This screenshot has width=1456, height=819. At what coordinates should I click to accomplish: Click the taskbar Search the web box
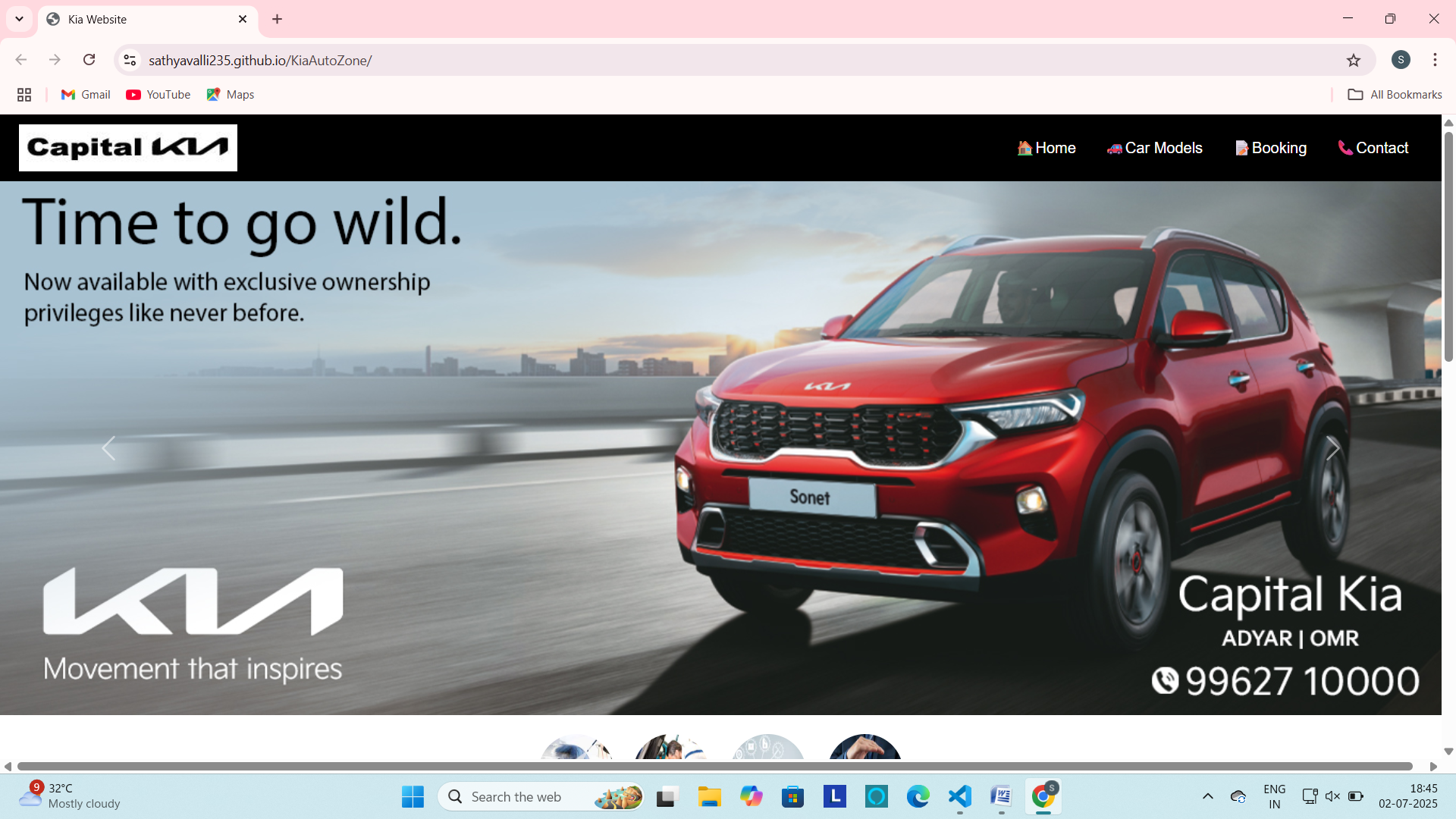pyautogui.click(x=541, y=797)
